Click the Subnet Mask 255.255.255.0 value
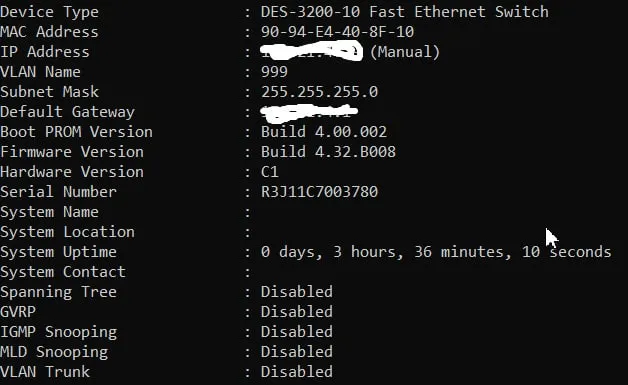Screen dimensions: 628x385 [319, 92]
